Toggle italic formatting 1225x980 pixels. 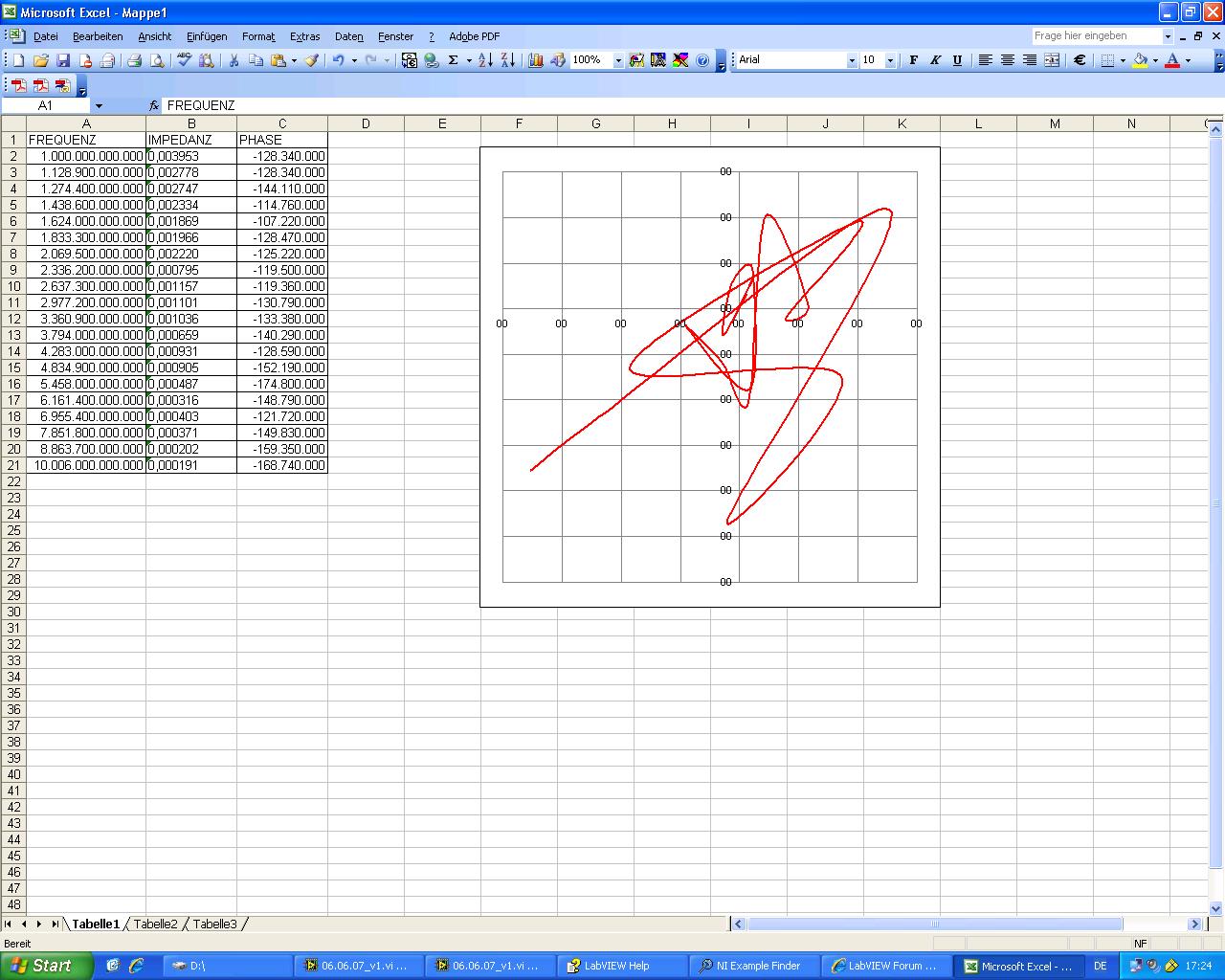coord(935,60)
